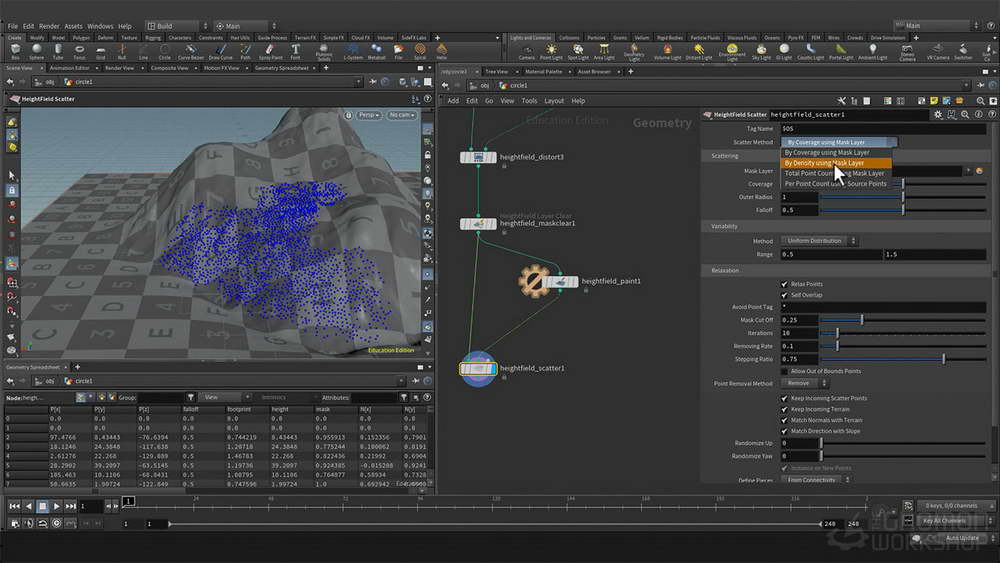Open the Build desktop dropdown
Screen dimensions: 1000x563
tap(177, 26)
